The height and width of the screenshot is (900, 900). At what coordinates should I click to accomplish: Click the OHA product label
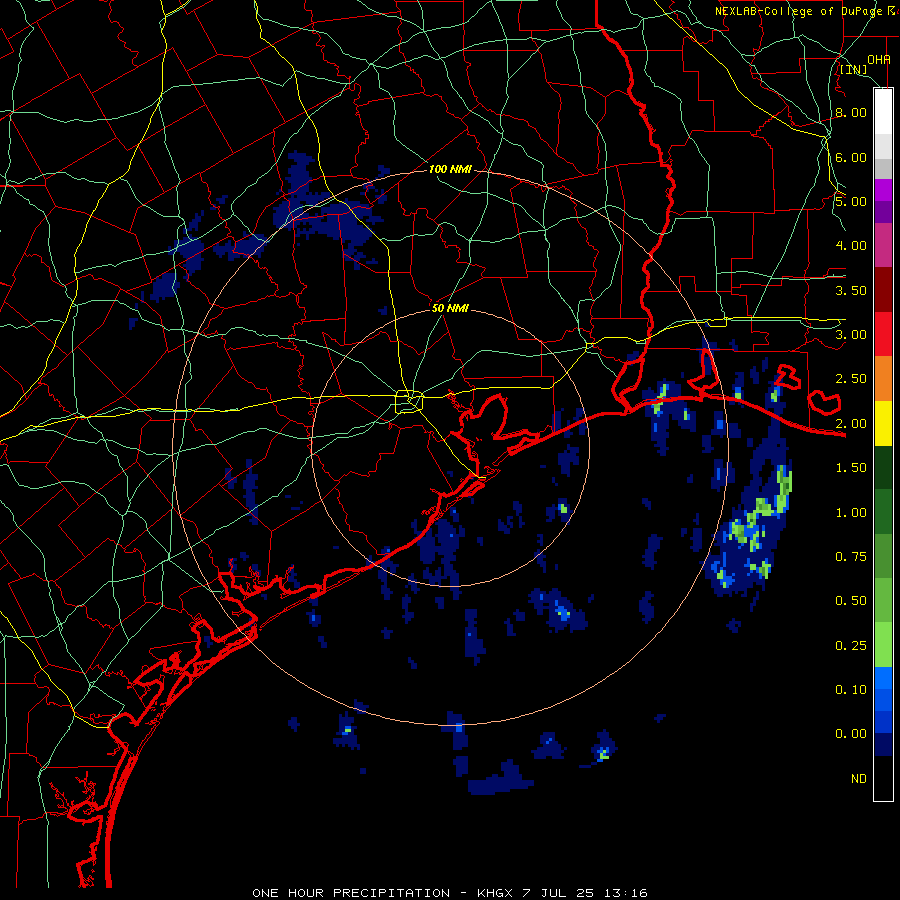(879, 60)
